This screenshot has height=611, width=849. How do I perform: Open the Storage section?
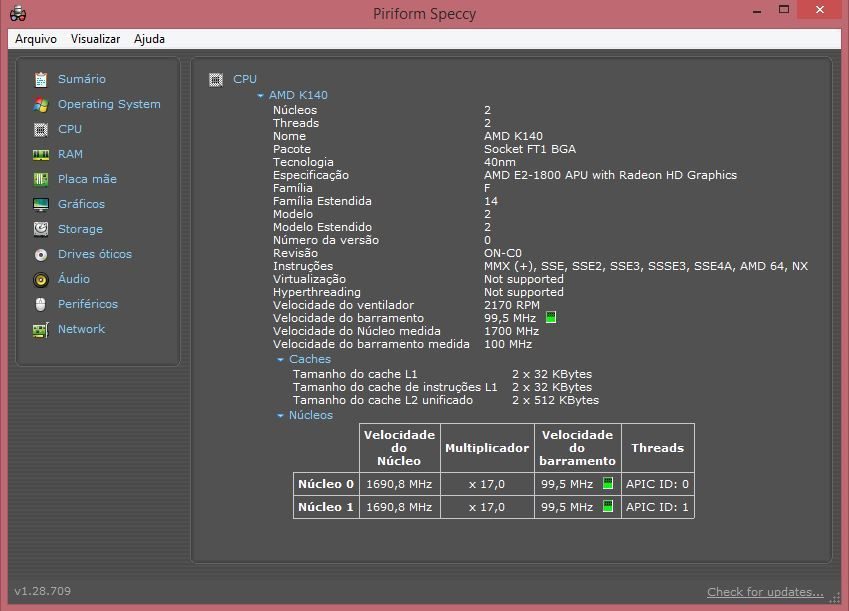80,229
